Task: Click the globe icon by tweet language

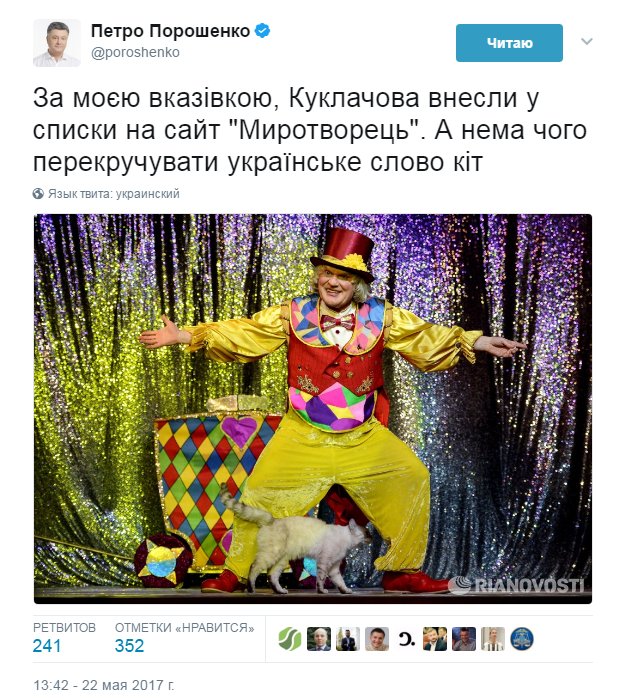Action: tap(38, 194)
